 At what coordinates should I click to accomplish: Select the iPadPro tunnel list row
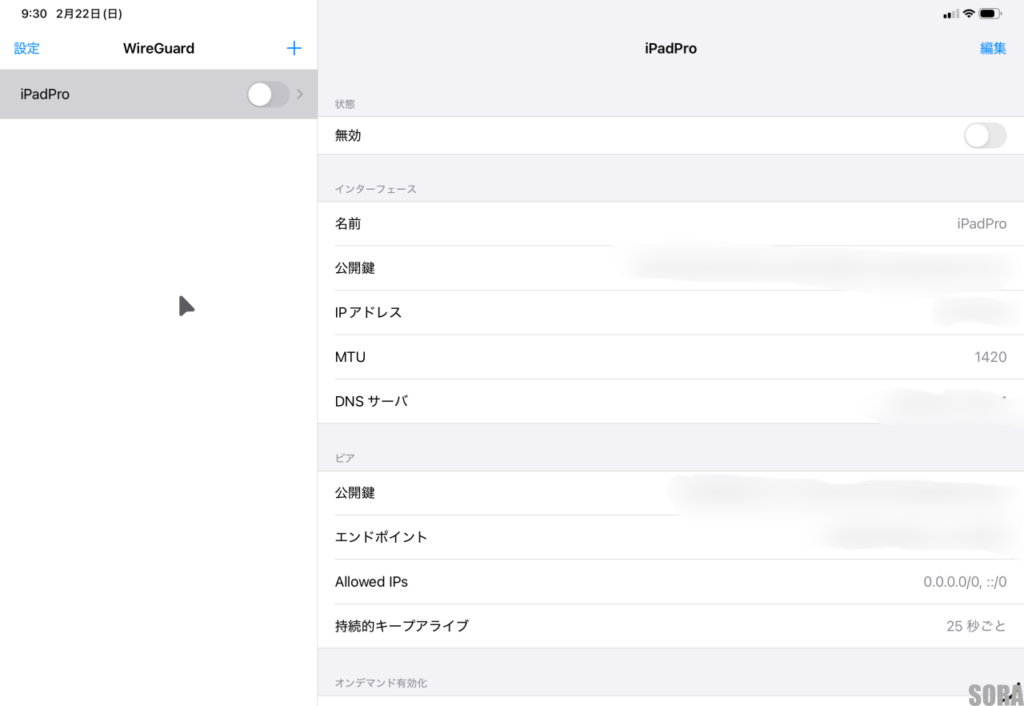pyautogui.click(x=120, y=94)
